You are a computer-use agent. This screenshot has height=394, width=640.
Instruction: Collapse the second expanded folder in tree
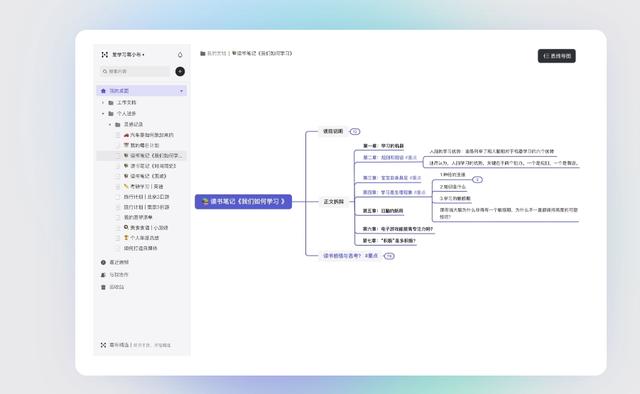tap(103, 114)
